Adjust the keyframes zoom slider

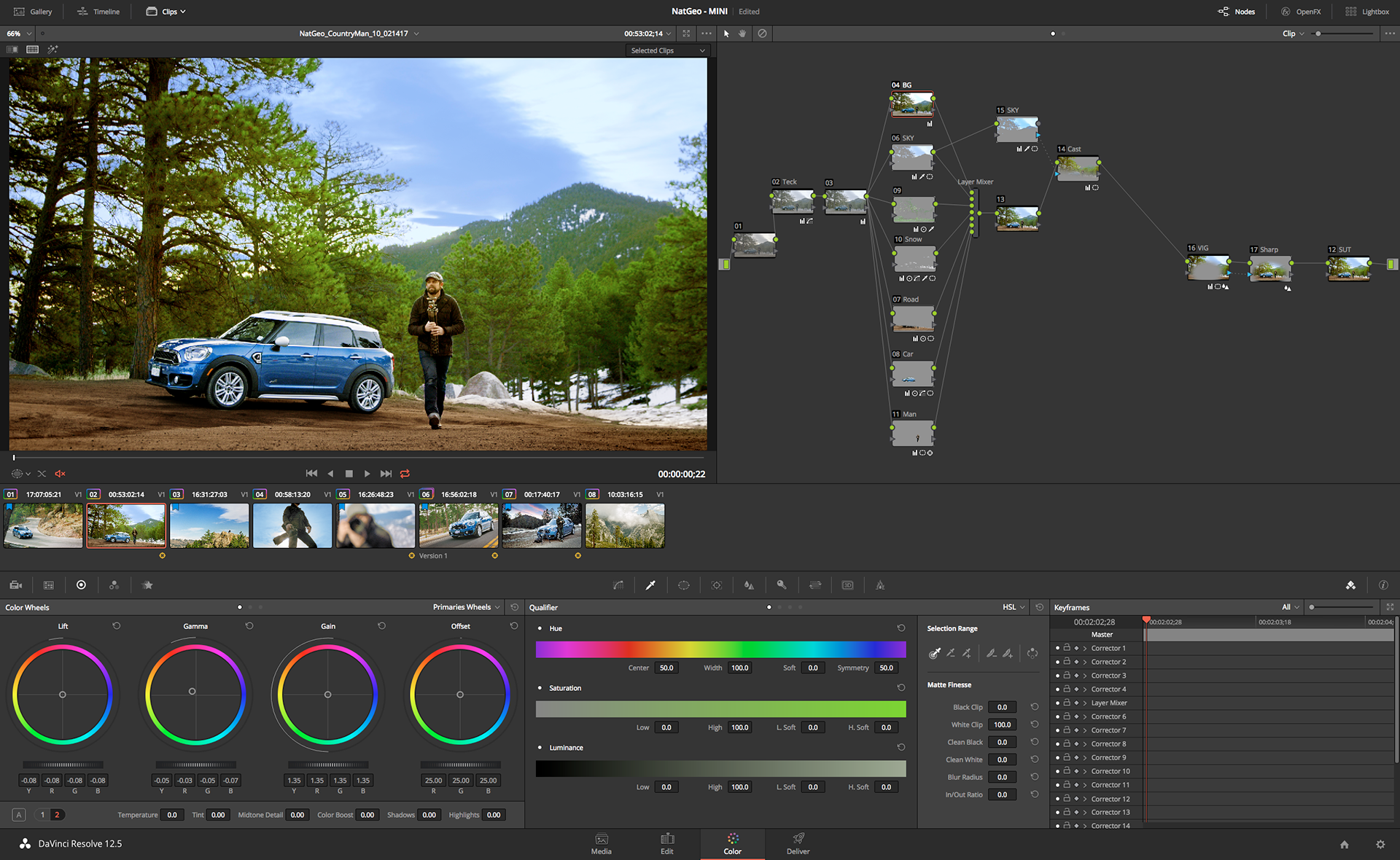click(x=1342, y=607)
